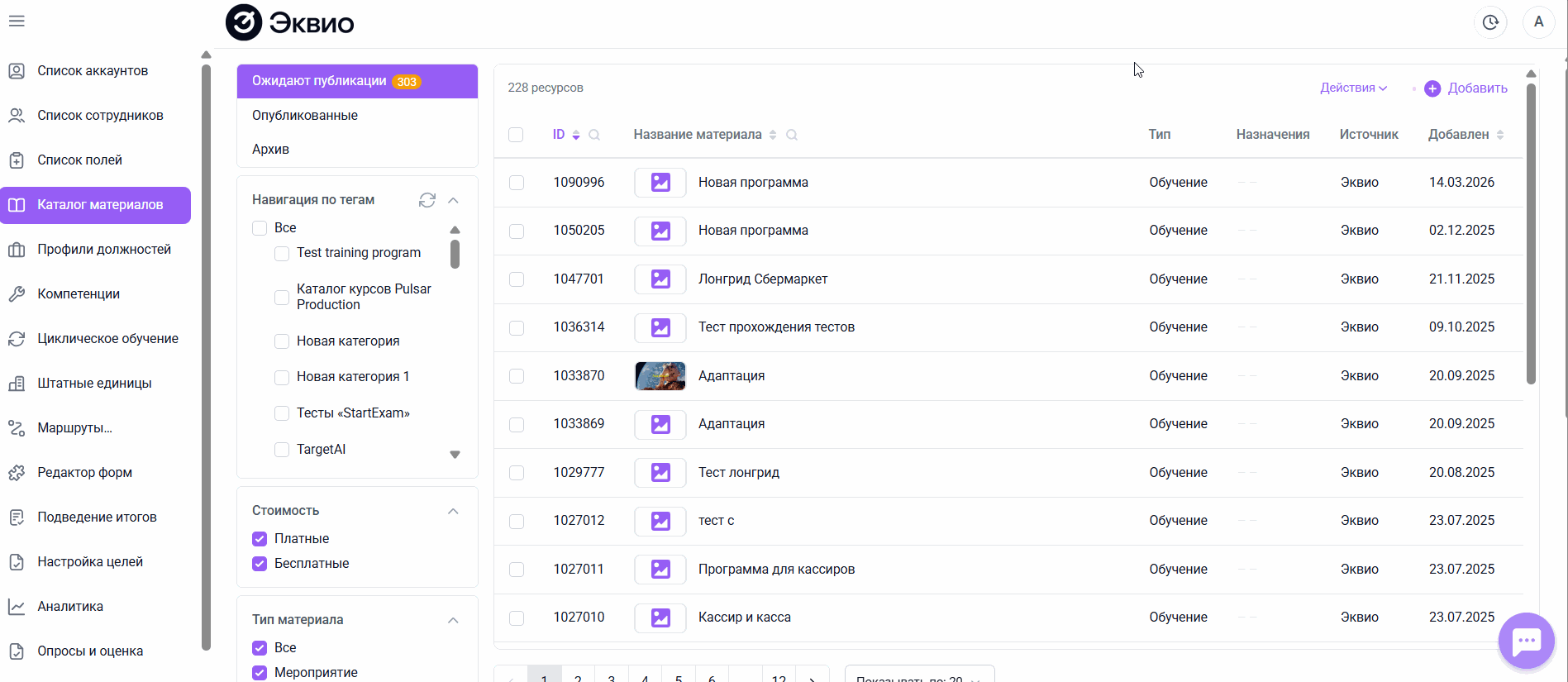Open the Действия dropdown
The width and height of the screenshot is (1568, 682).
(x=1353, y=88)
